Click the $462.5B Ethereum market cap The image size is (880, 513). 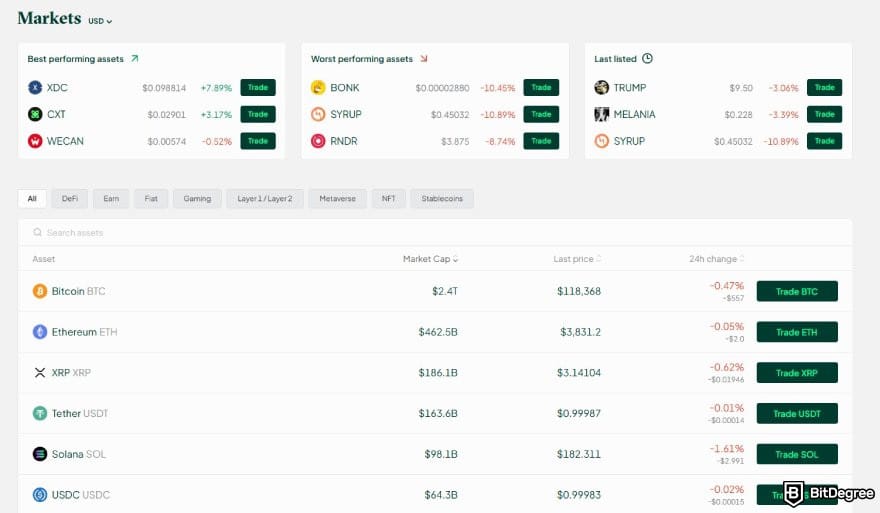click(x=438, y=332)
